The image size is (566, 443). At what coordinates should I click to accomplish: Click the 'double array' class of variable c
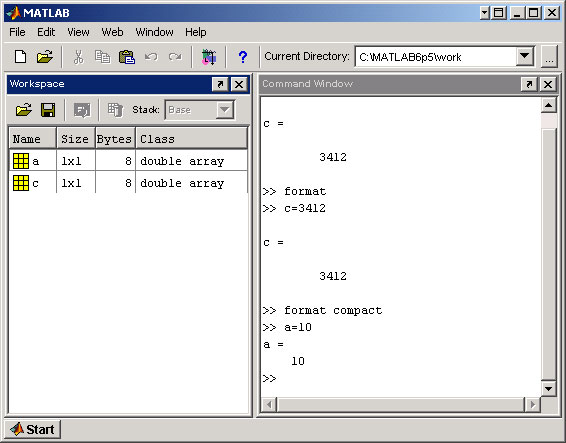pos(182,183)
